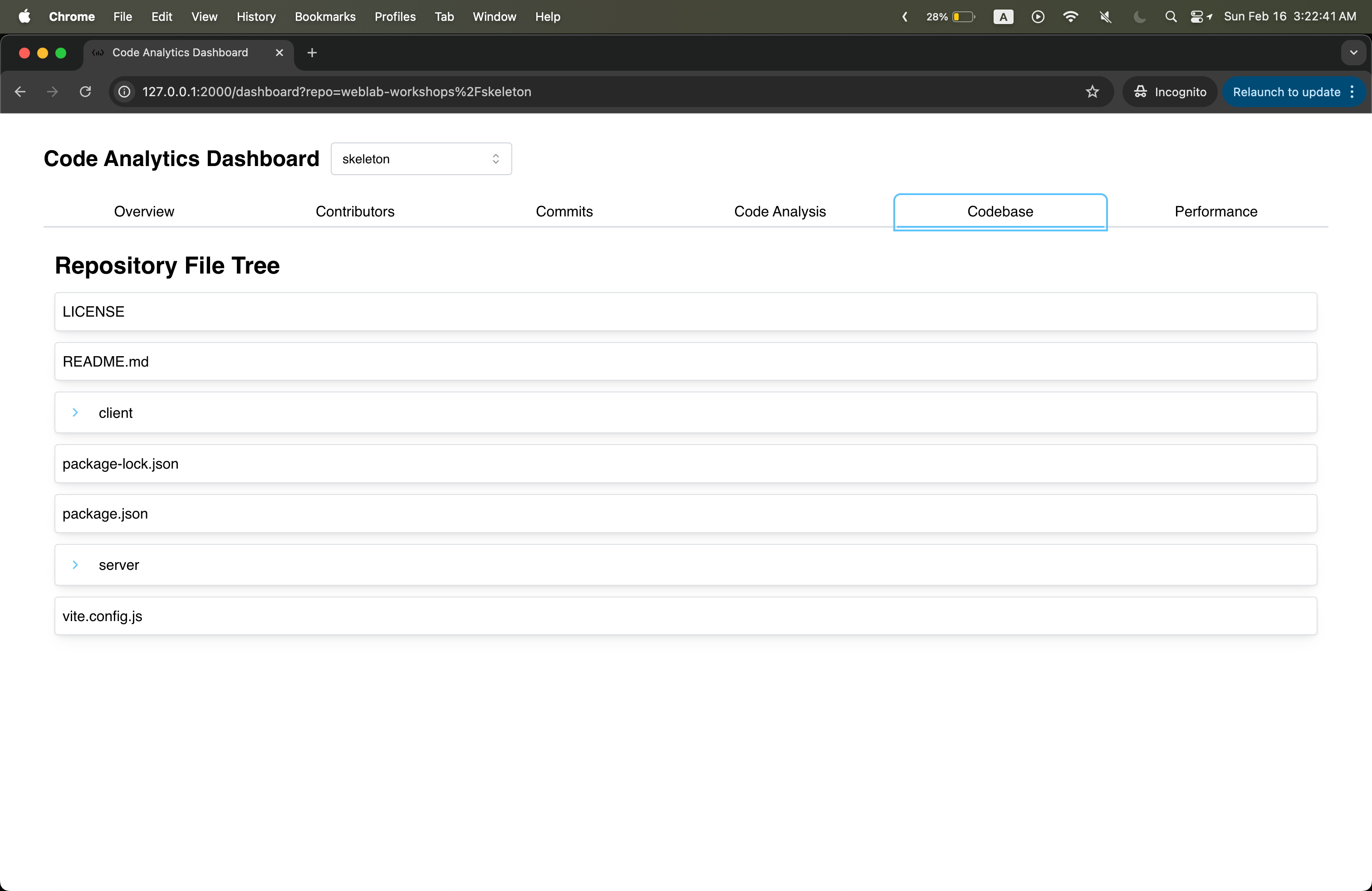Select the package.json file entry
This screenshot has height=891, width=1372.
105,514
